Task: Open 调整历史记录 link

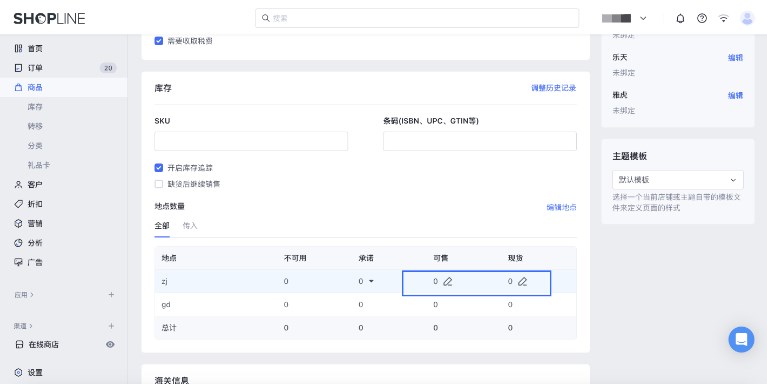Action: click(554, 88)
